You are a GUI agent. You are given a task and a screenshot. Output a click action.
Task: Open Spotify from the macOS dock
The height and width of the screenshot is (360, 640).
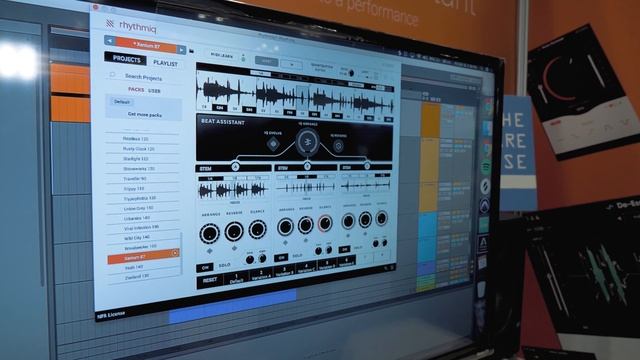(x=485, y=167)
